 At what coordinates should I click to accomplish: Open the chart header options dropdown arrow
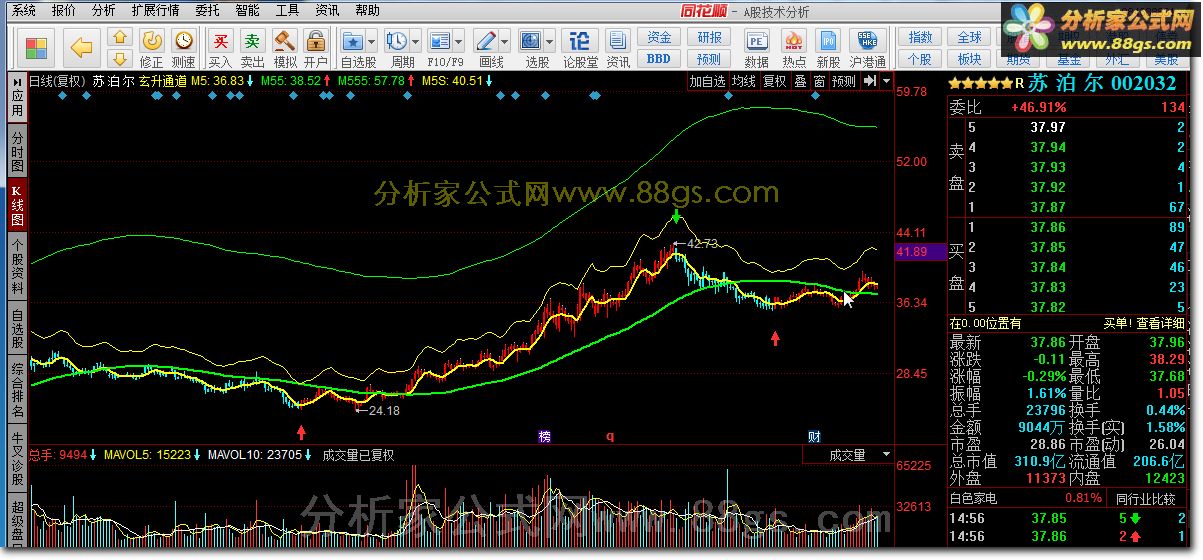pos(886,81)
